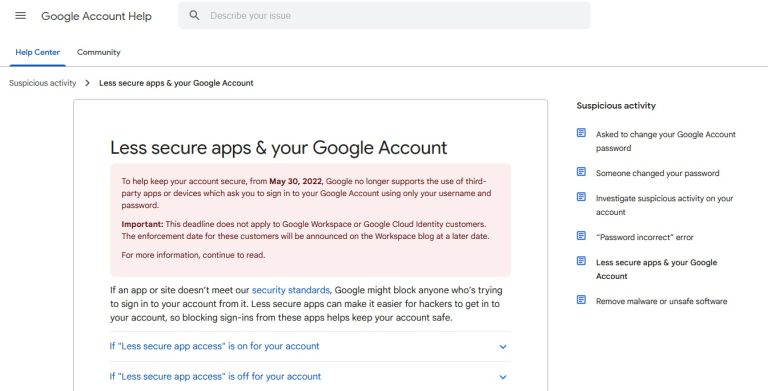Click article icon beside Asked to change password

coord(581,133)
